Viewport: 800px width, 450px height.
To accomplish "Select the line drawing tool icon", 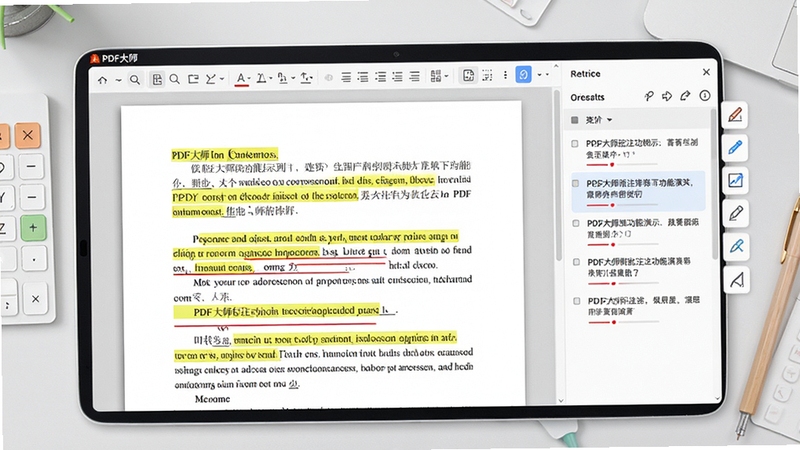I will pyautogui.click(x=211, y=79).
